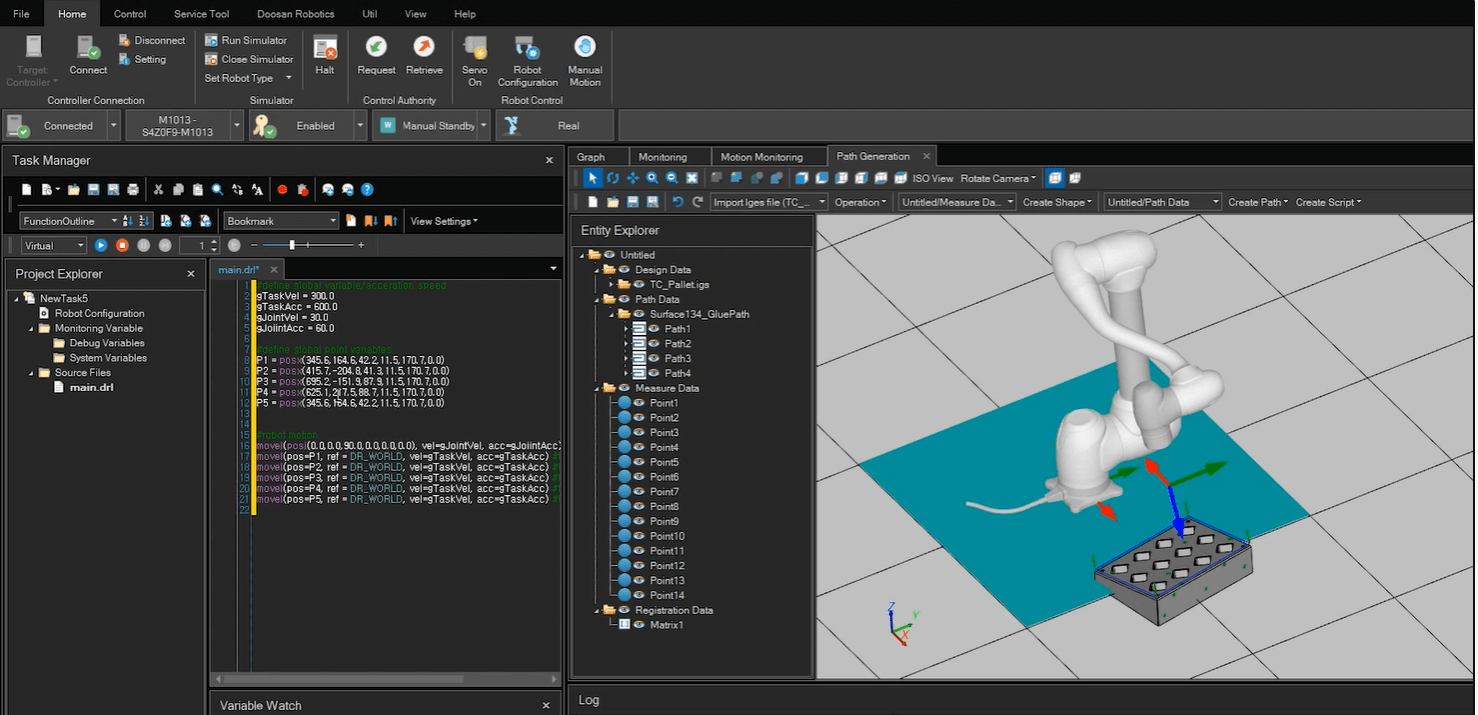The image size is (1478, 715).
Task: Open the Control ribbon tab
Action: coord(130,14)
